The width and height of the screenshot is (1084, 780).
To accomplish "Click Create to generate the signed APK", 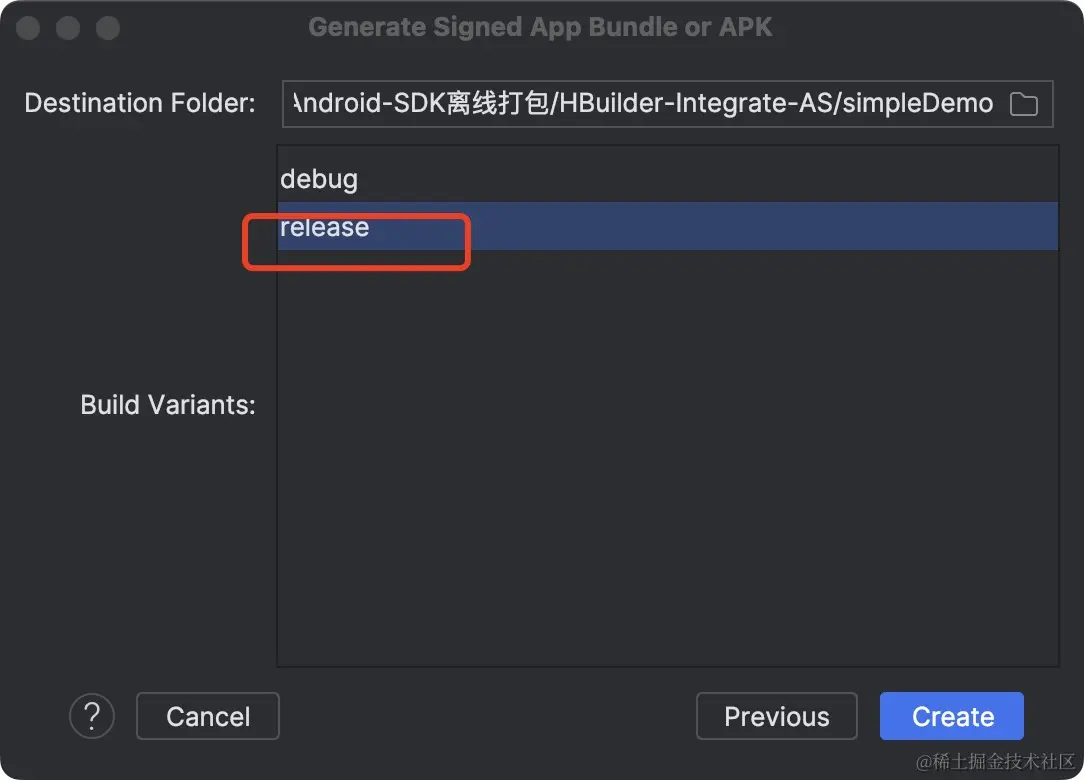I will (x=952, y=716).
